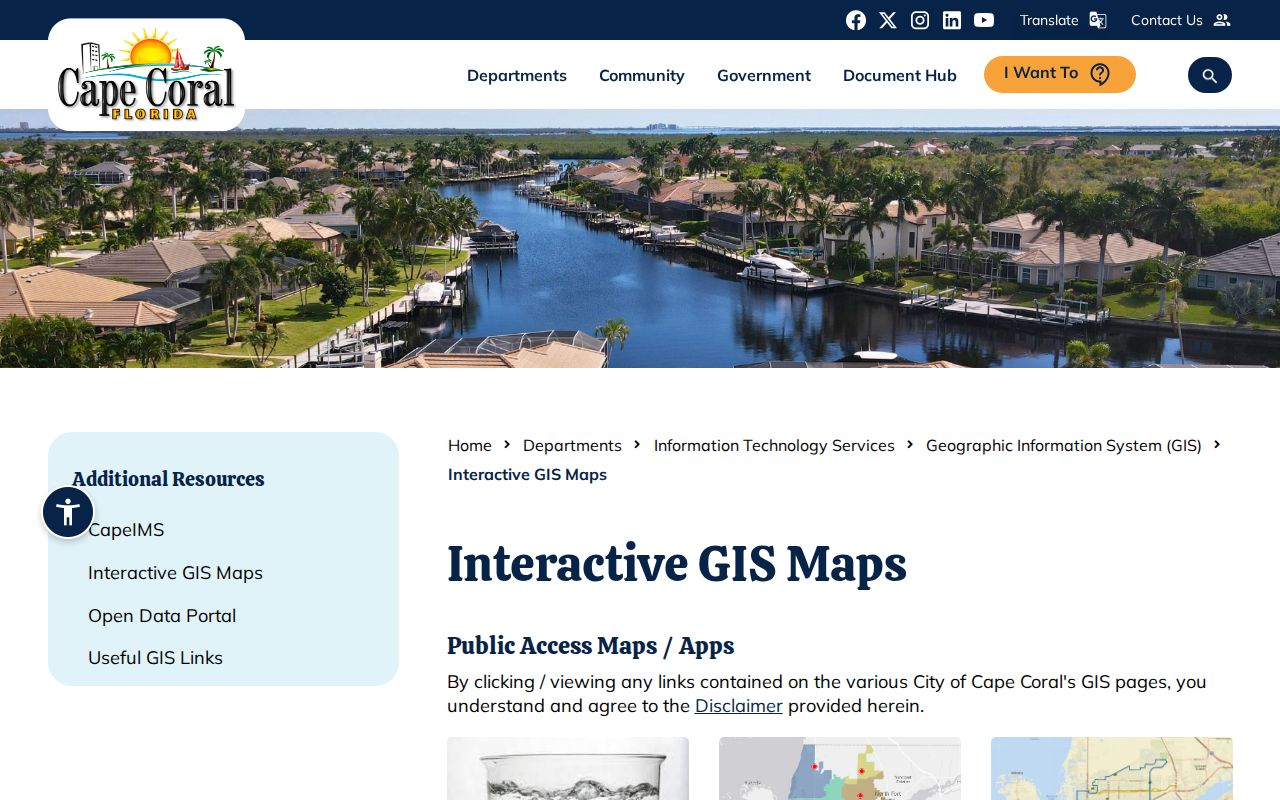Click the Public Access Maps / Apps heading
The width and height of the screenshot is (1280, 800).
click(x=591, y=646)
